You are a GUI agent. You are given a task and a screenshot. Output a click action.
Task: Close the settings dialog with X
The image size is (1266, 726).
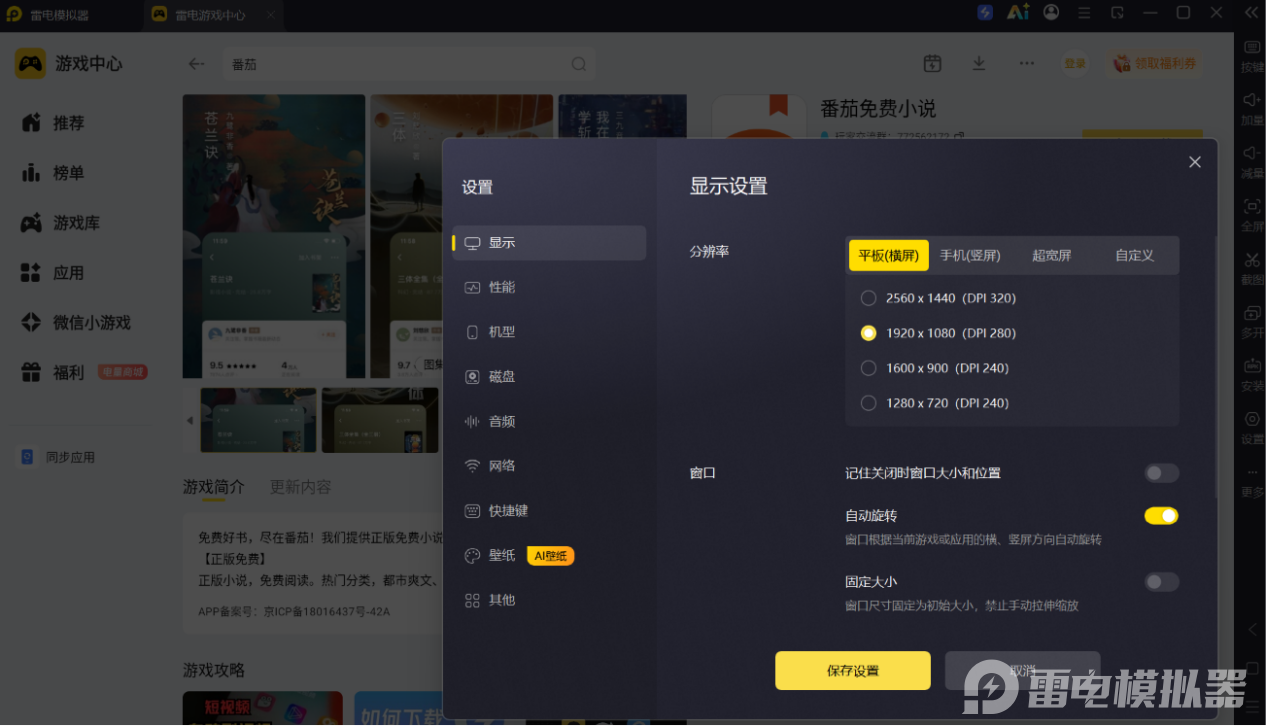point(1194,162)
